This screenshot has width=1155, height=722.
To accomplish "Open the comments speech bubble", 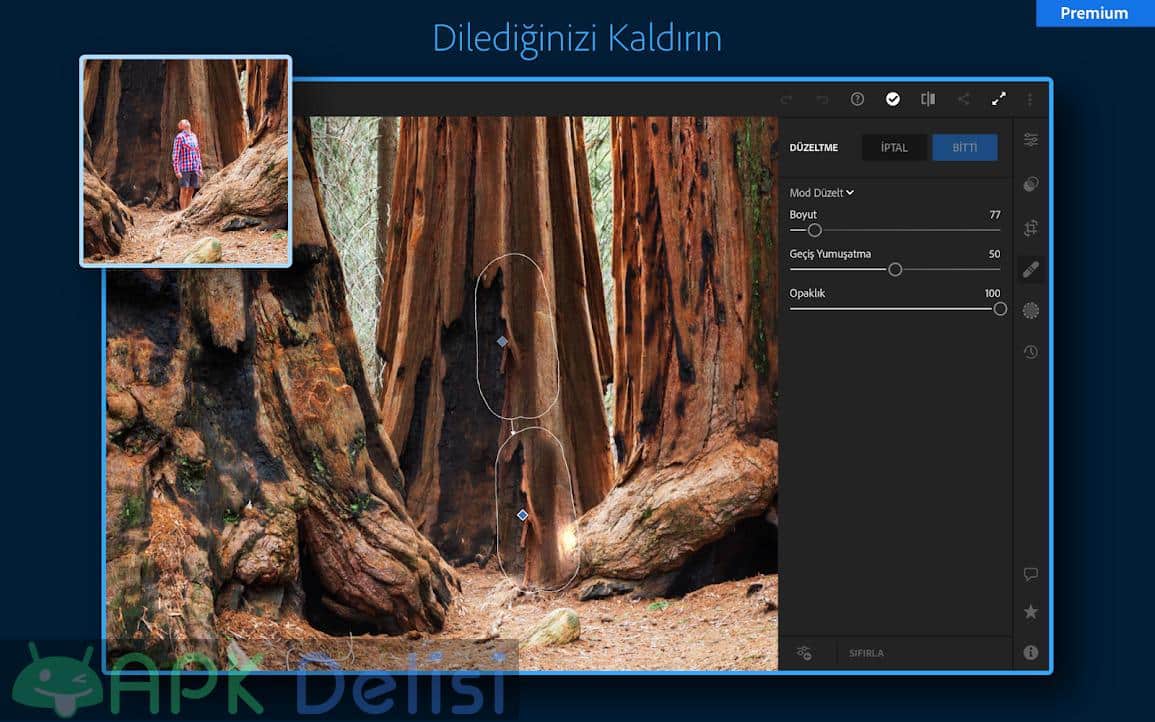I will pos(1030,574).
